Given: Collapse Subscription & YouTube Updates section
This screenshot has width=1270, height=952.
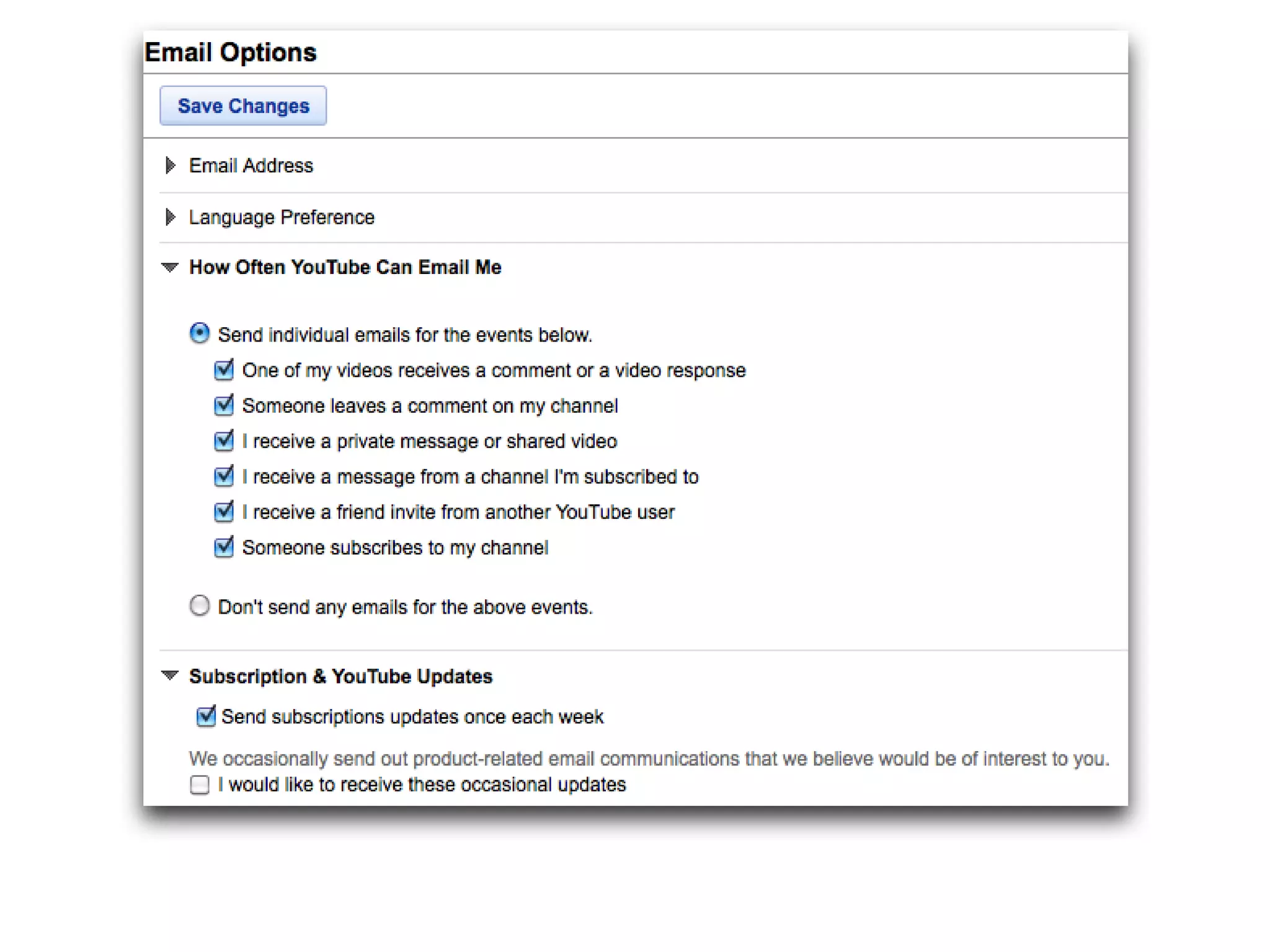Looking at the screenshot, I should pyautogui.click(x=170, y=675).
